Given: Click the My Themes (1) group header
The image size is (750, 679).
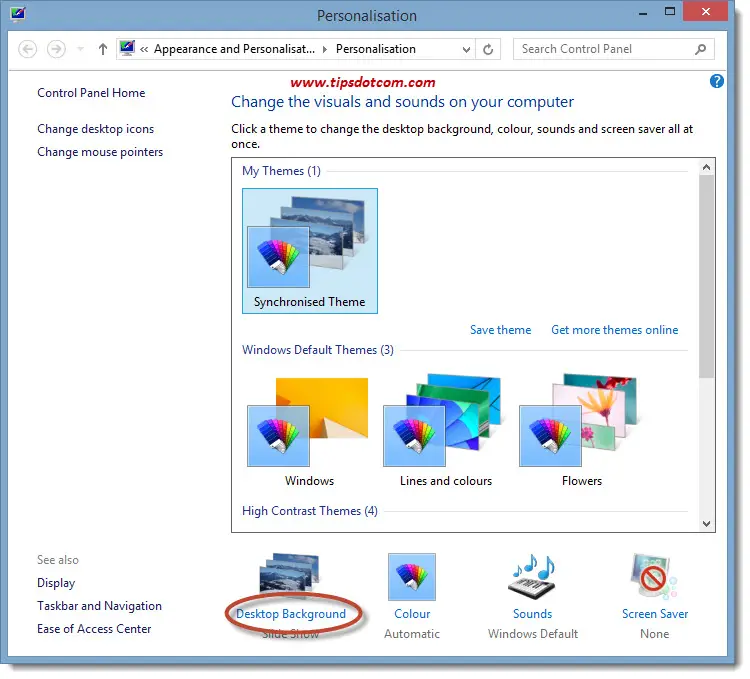Looking at the screenshot, I should 281,171.
